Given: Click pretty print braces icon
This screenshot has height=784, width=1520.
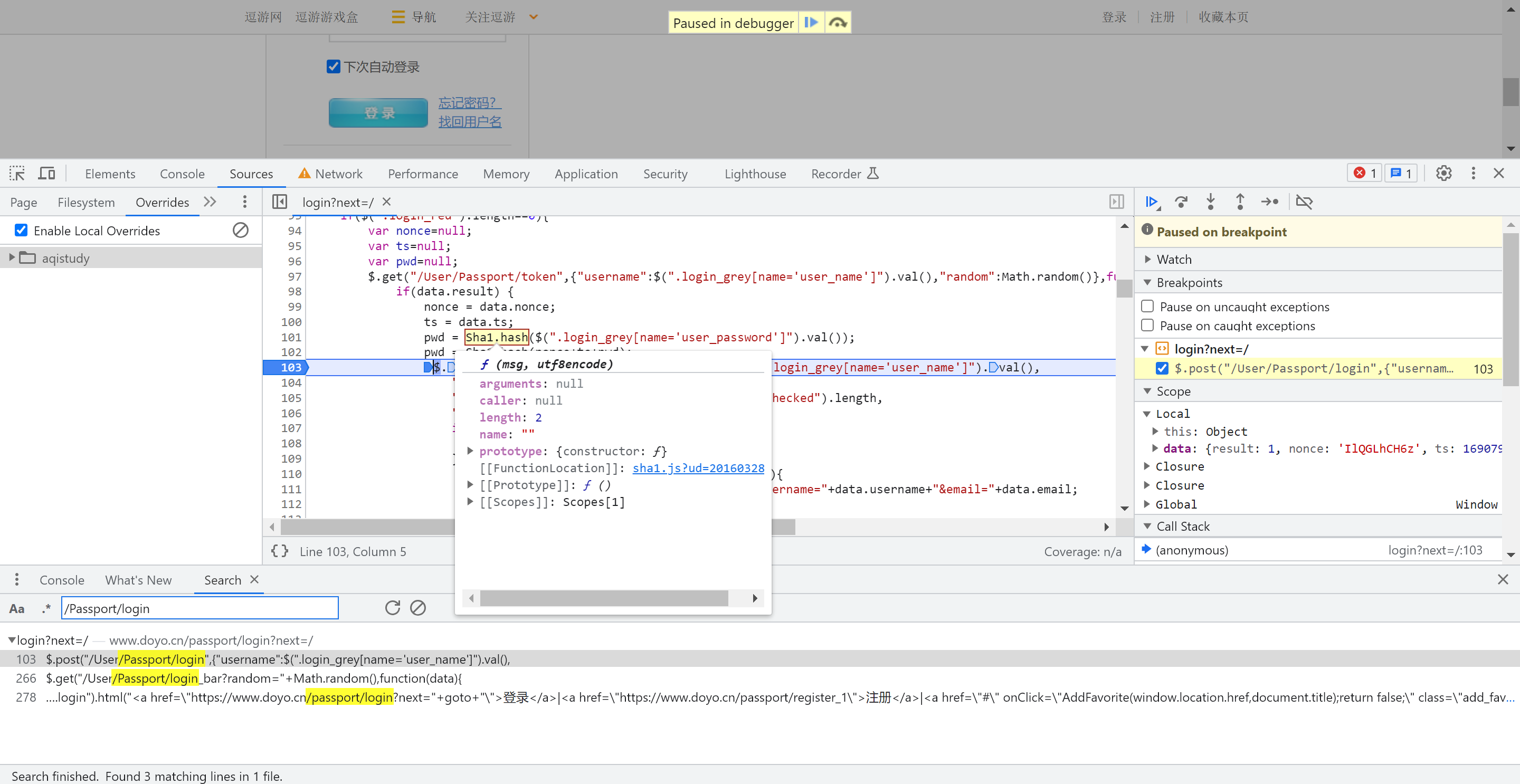Looking at the screenshot, I should 280,551.
